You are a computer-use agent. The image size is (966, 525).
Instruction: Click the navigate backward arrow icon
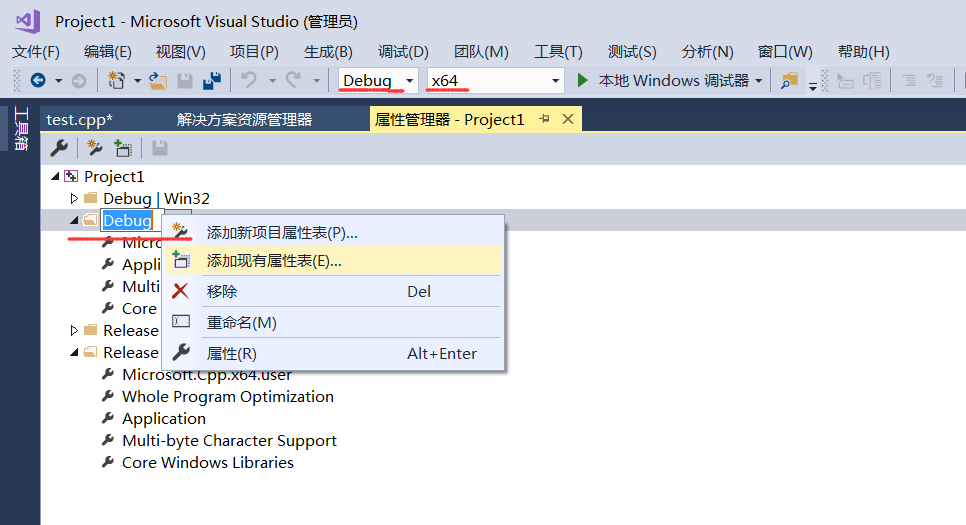tap(38, 80)
